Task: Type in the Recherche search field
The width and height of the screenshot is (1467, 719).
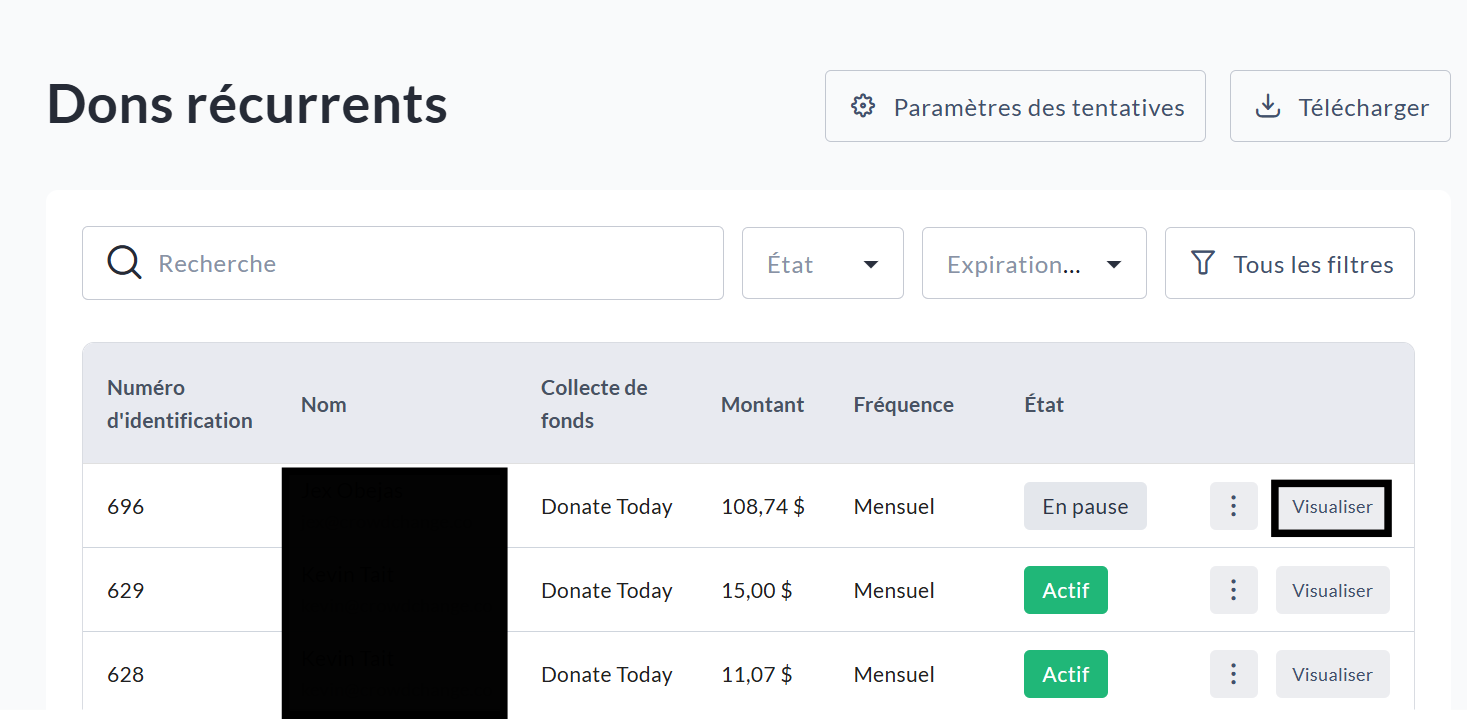Action: click(430, 263)
